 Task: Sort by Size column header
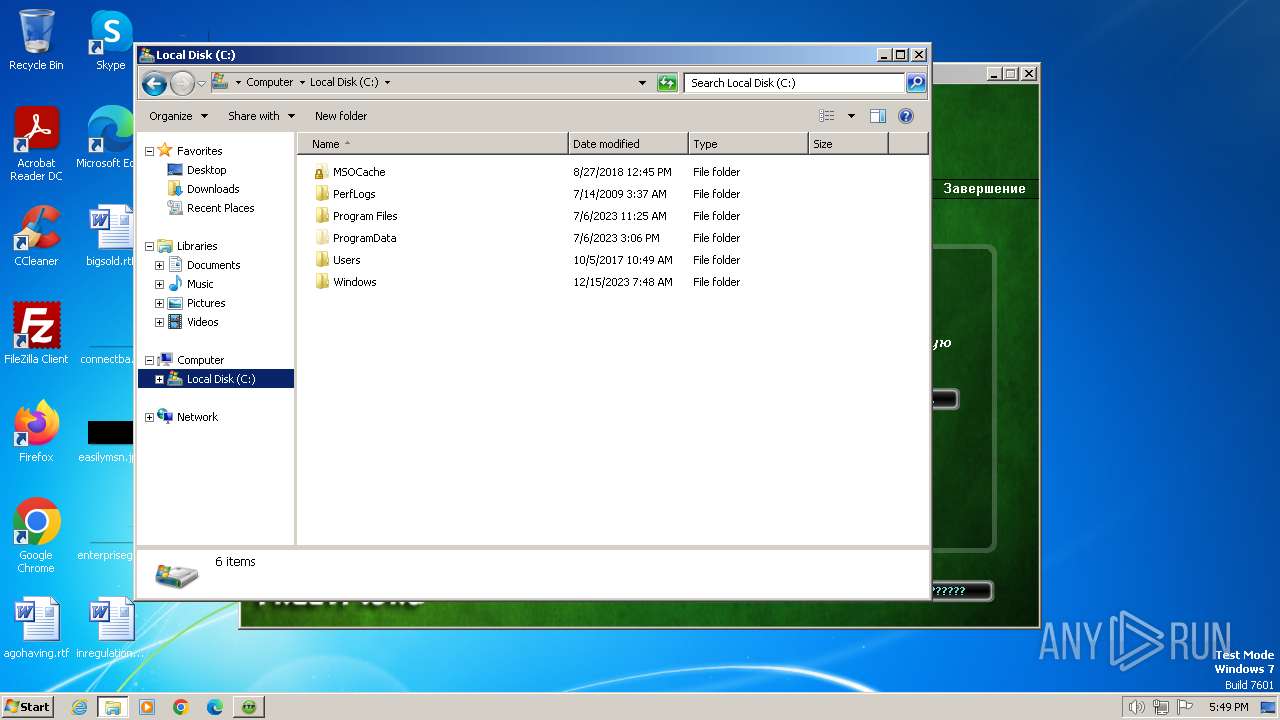(848, 144)
